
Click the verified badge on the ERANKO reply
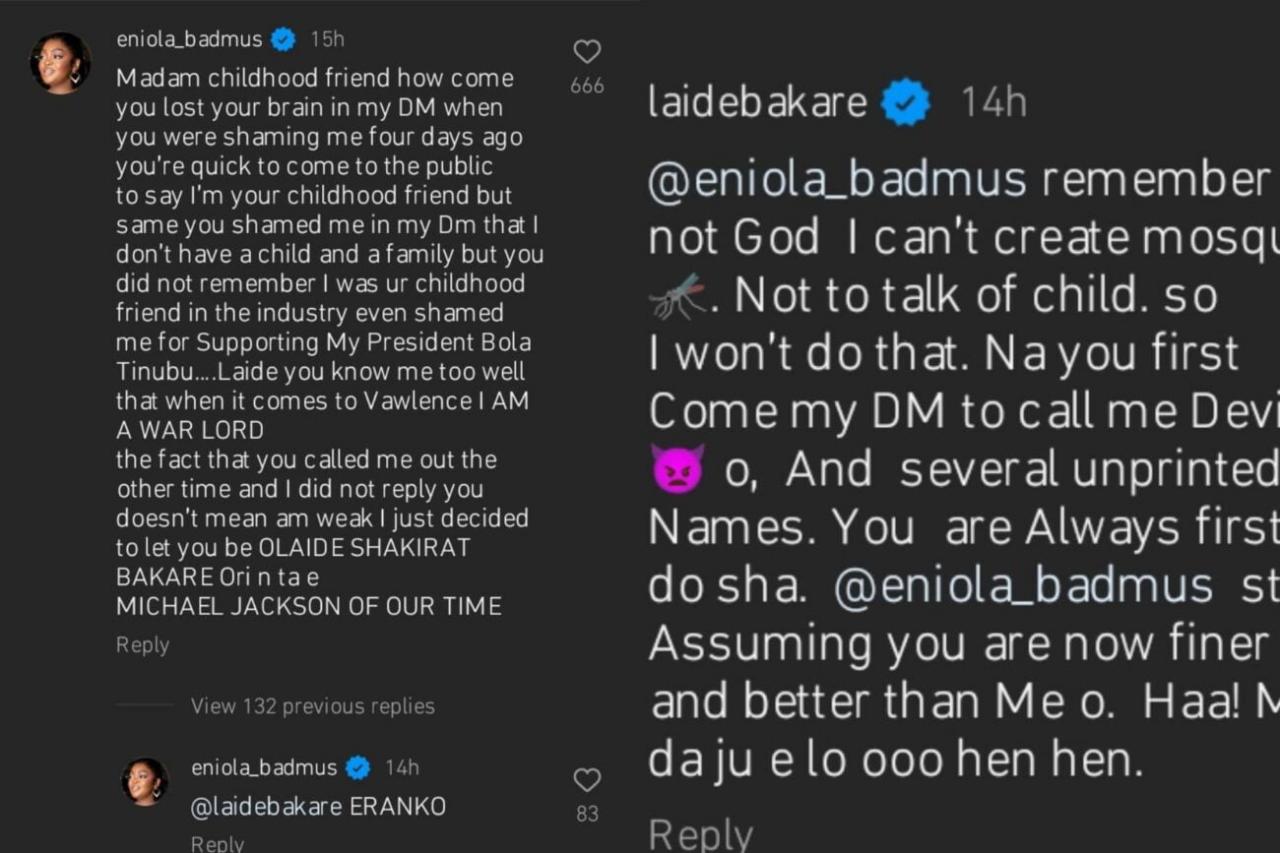358,767
